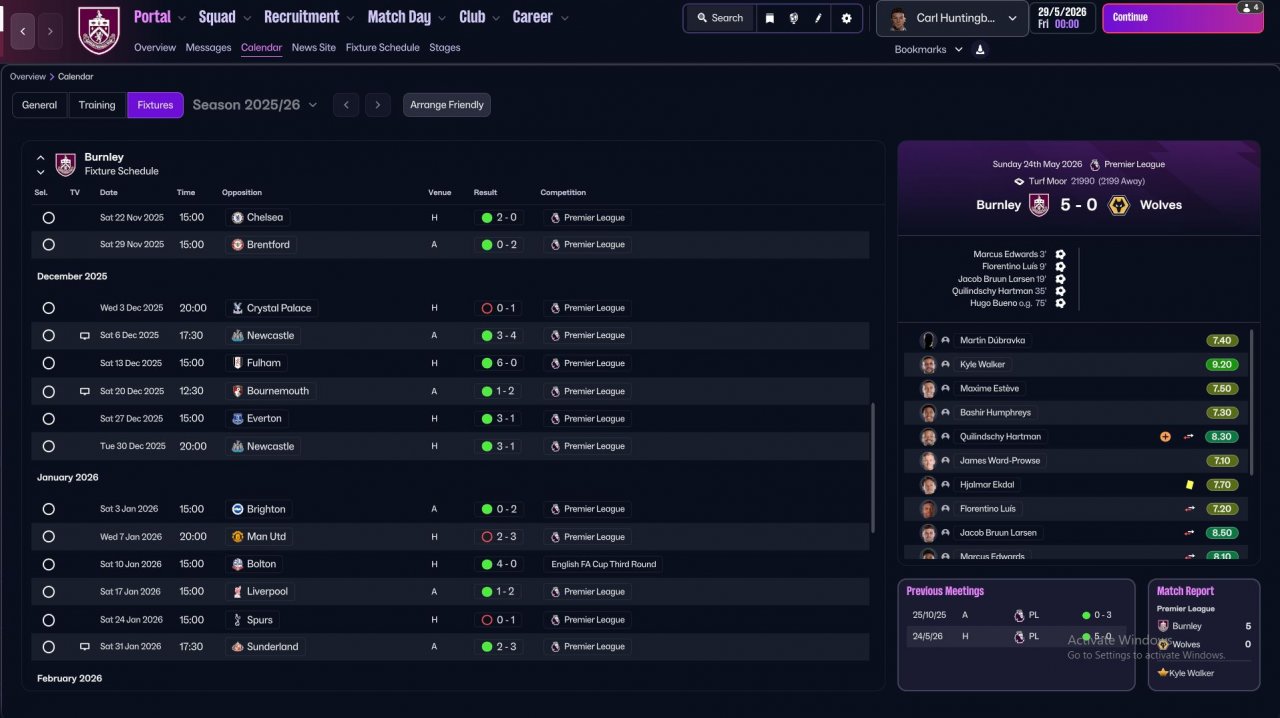Select the Everton fixture radio button
The height and width of the screenshot is (718, 1280).
tap(48, 419)
